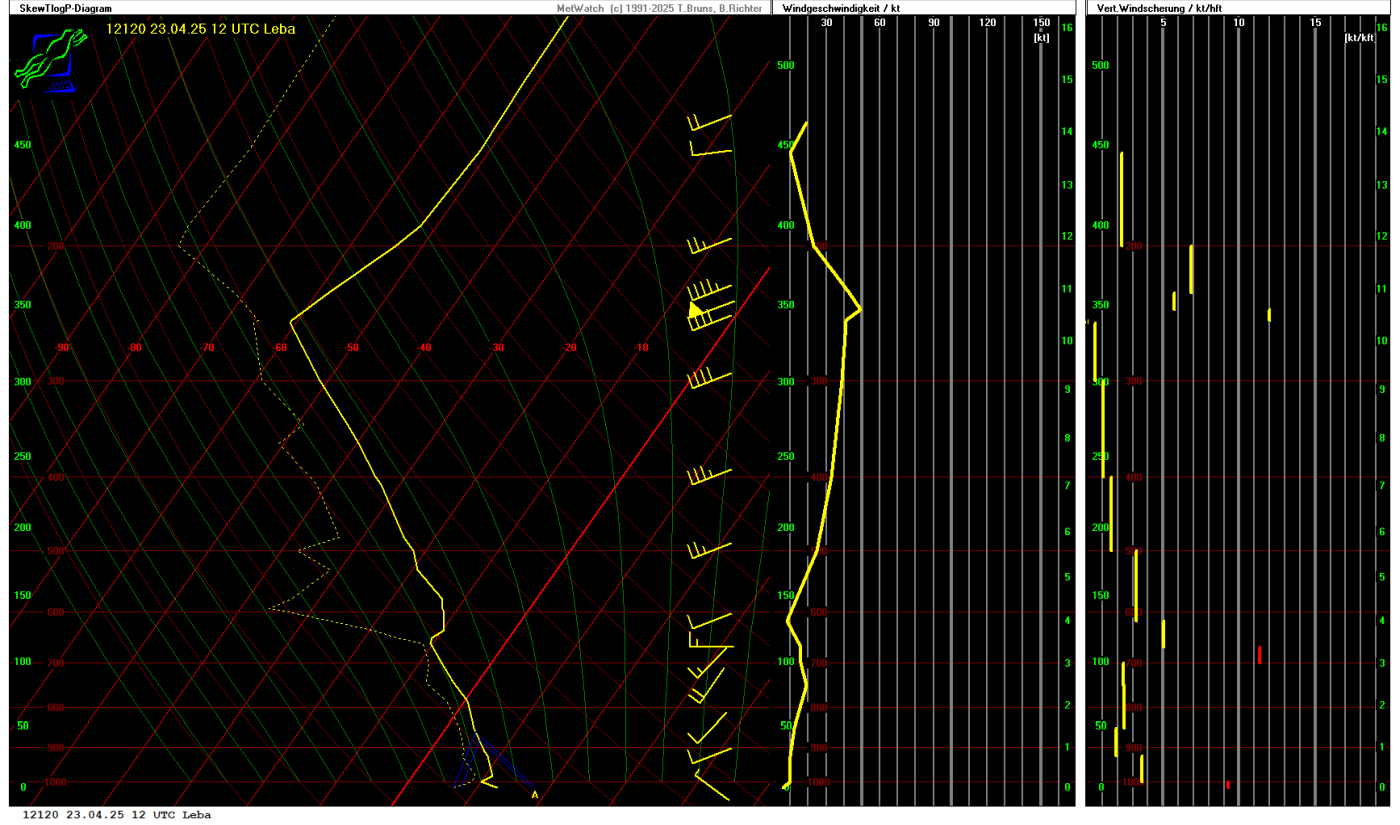Click the green '0' label on Skew-T left axis
The image size is (1400, 825).
(x=23, y=787)
